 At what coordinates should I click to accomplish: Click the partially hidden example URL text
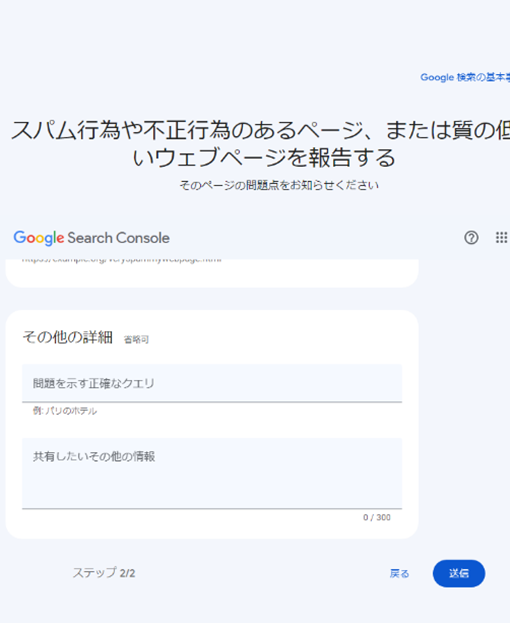pyautogui.click(x=122, y=260)
